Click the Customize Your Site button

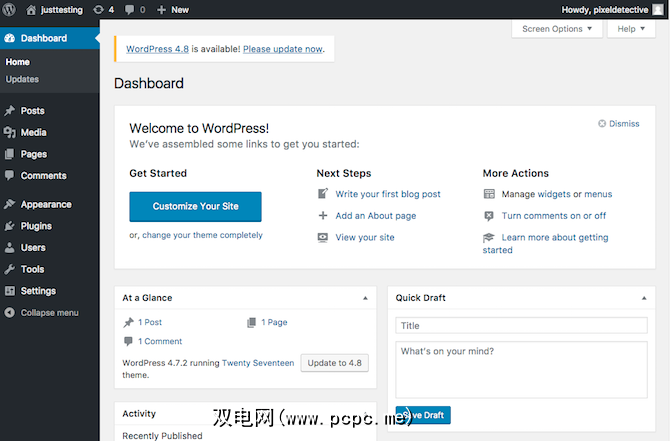point(195,206)
